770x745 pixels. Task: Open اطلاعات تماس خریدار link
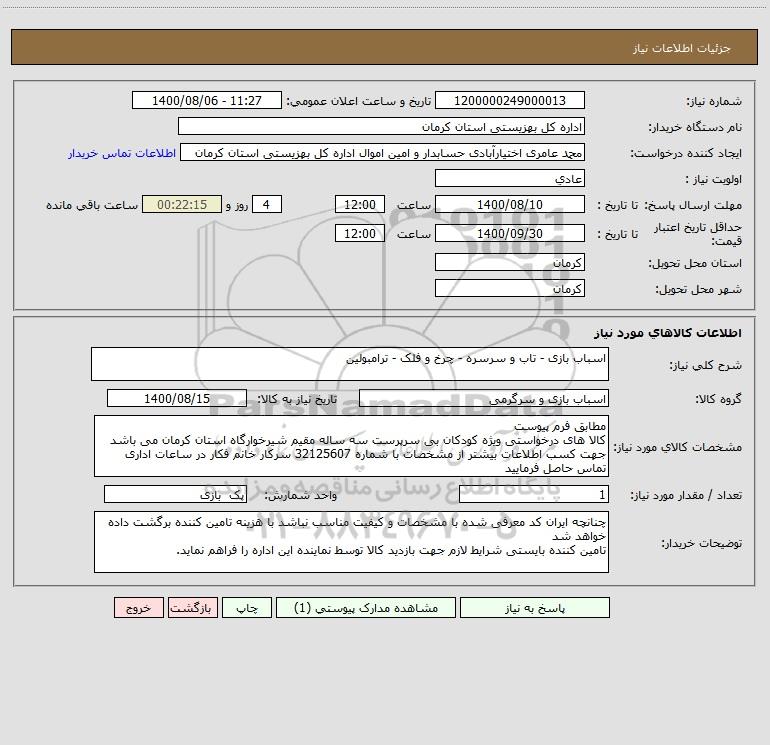(x=122, y=153)
